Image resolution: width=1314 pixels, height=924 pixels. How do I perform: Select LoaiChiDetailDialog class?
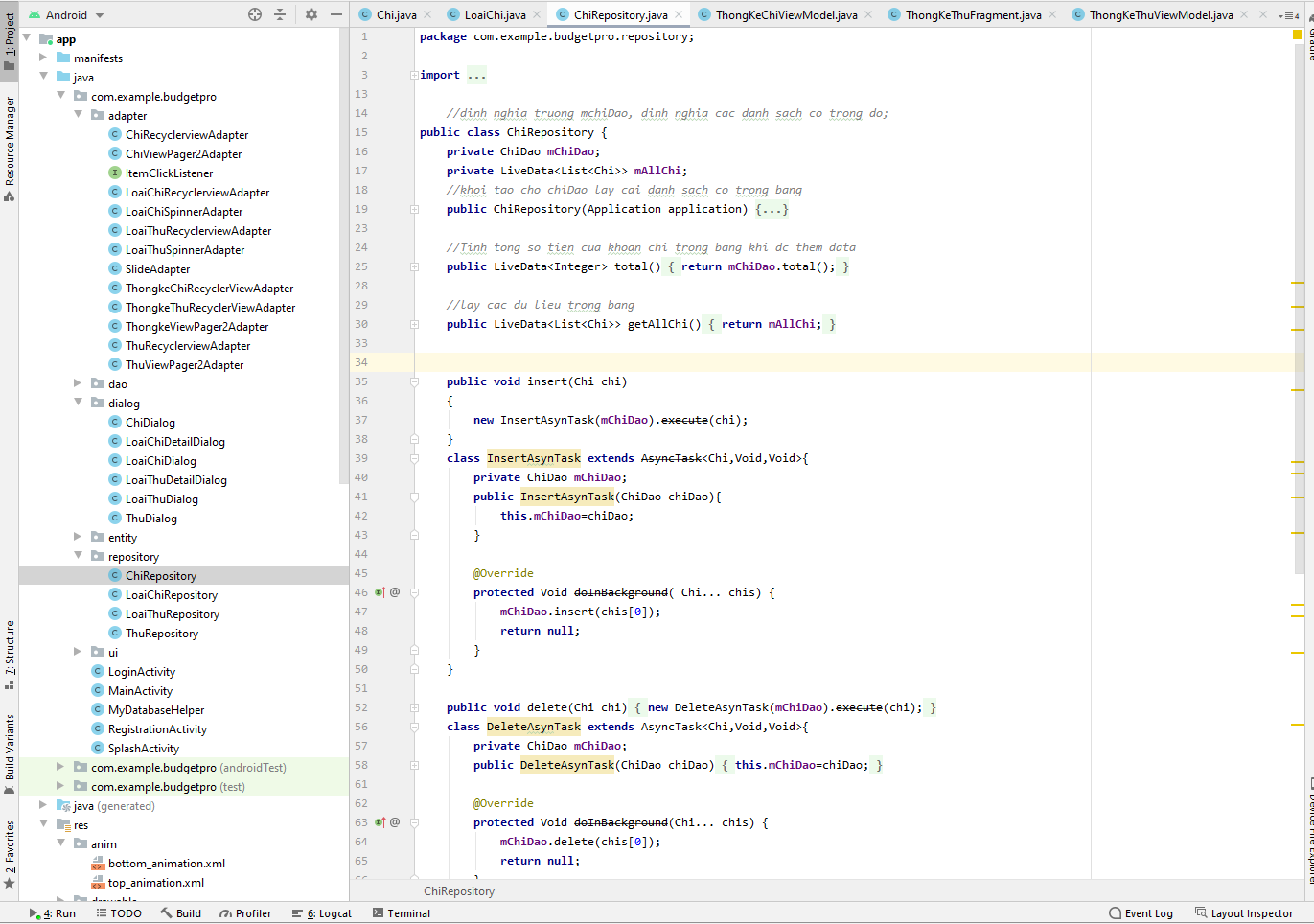tap(174, 442)
